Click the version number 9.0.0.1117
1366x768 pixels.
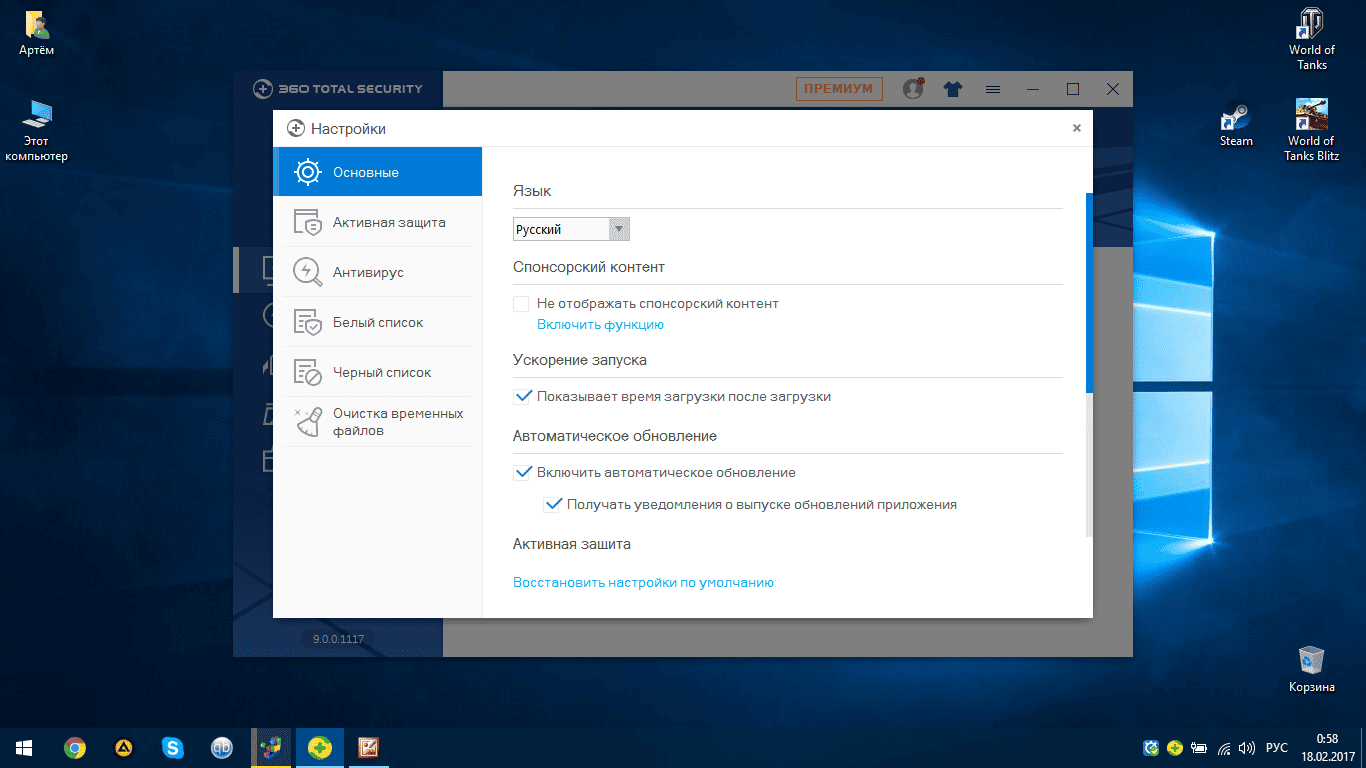(x=339, y=638)
